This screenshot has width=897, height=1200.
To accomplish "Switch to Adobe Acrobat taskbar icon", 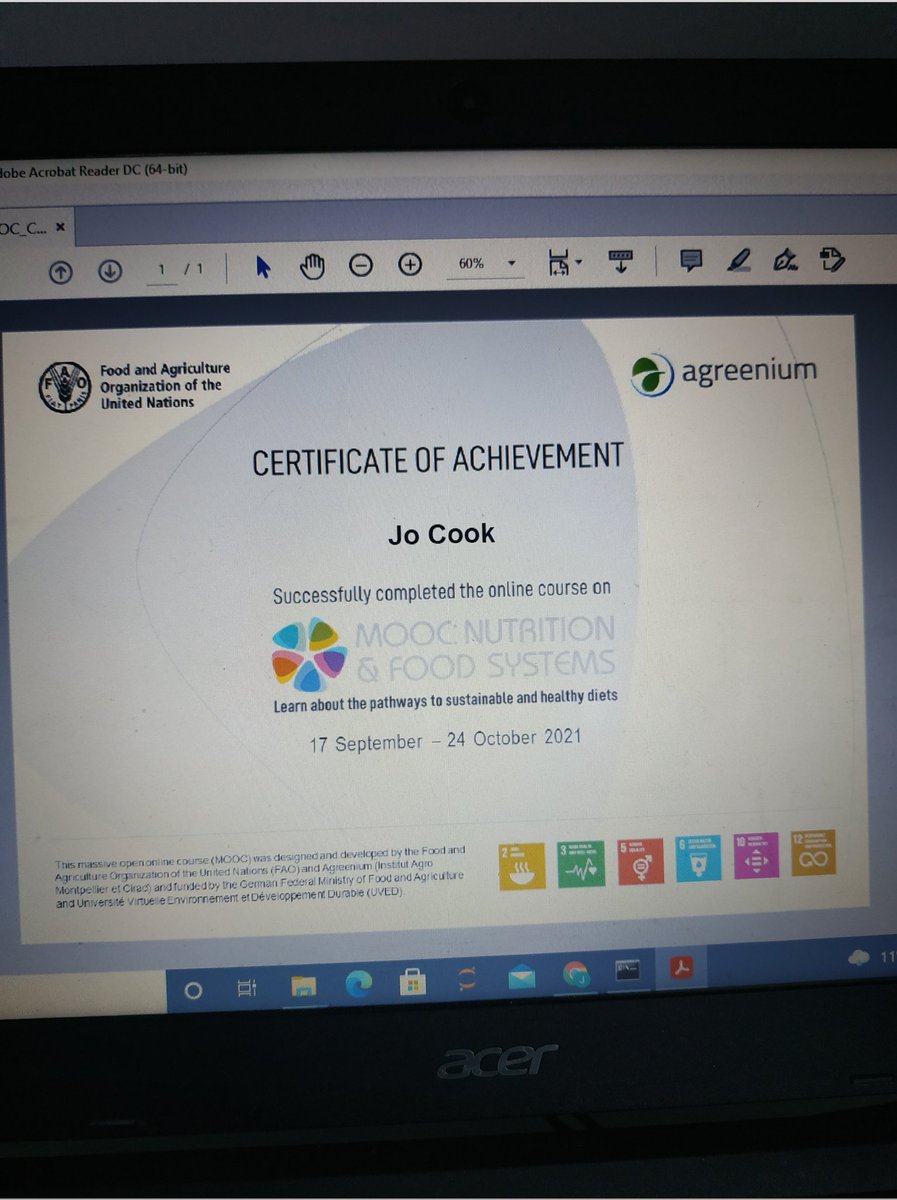I will point(682,968).
